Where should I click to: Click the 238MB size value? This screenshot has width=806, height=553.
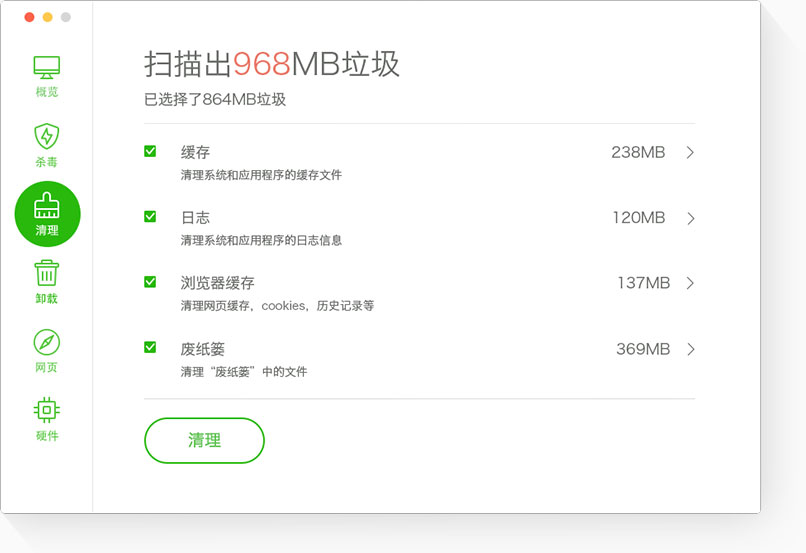(638, 152)
